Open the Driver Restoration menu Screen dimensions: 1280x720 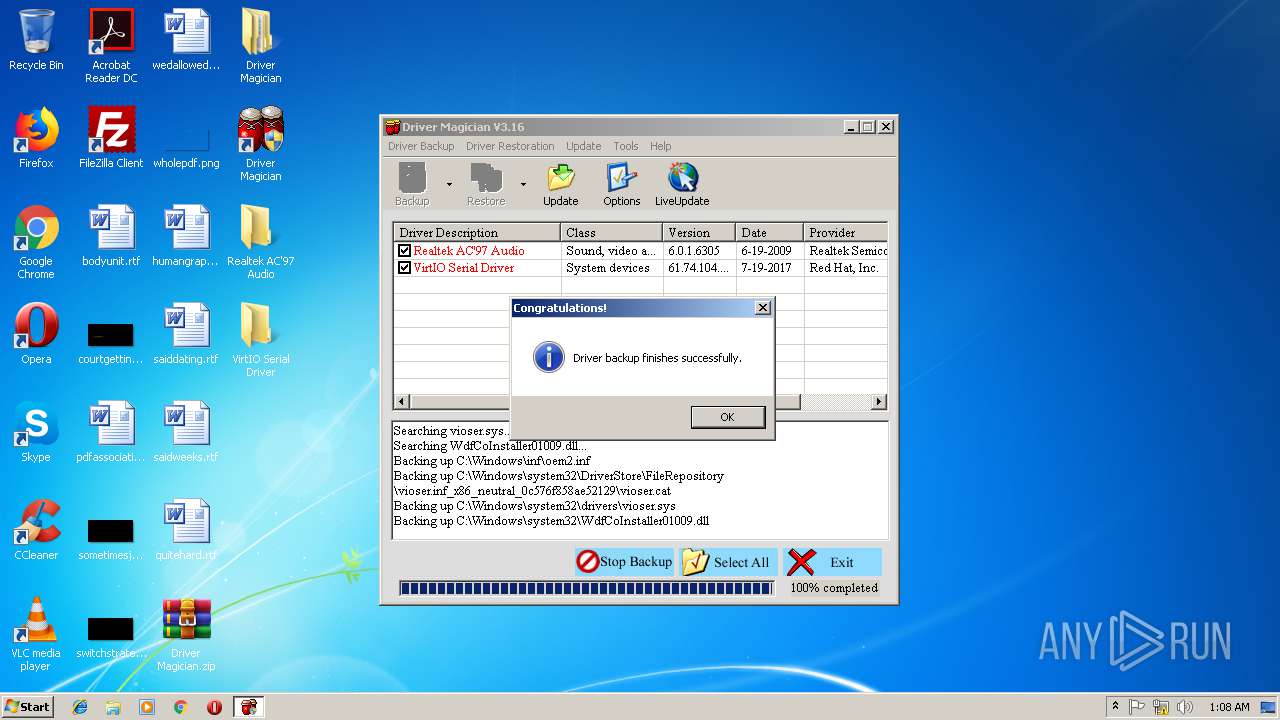[x=510, y=146]
